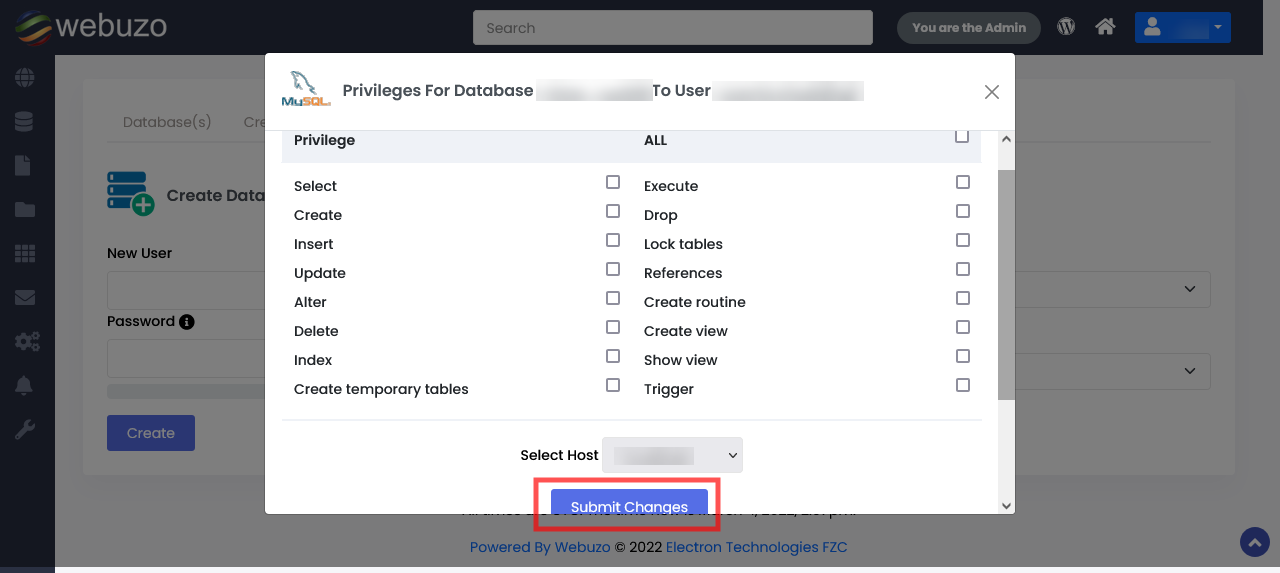Check the ALL privileges checkbox

(962, 137)
